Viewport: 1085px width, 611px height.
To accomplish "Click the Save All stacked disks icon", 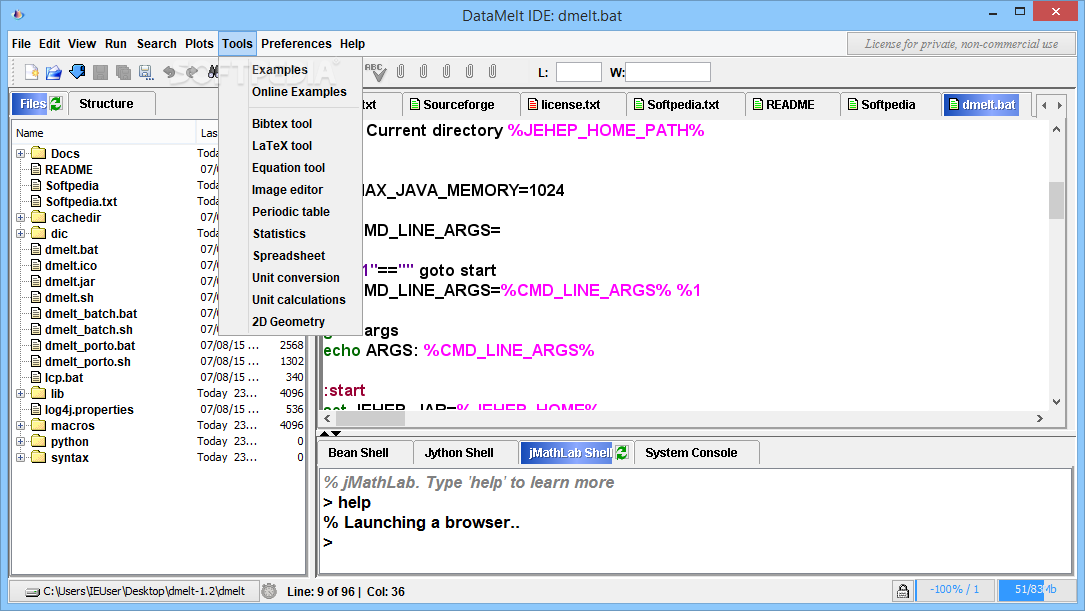I will click(123, 72).
